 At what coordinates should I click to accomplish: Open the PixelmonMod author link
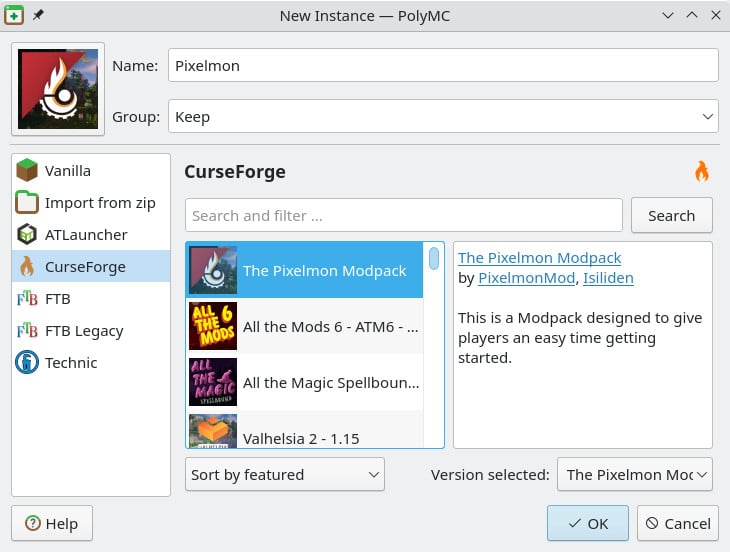tap(525, 278)
